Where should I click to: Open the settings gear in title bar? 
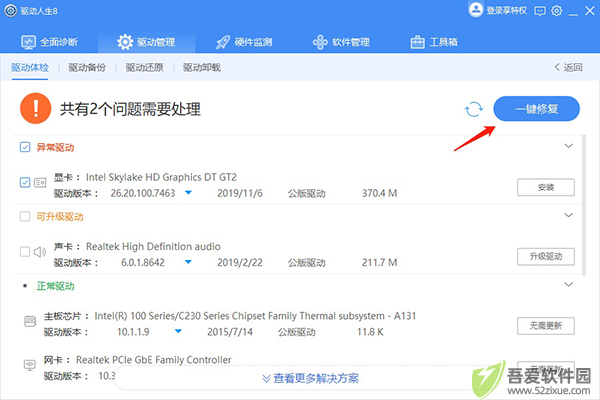point(556,11)
